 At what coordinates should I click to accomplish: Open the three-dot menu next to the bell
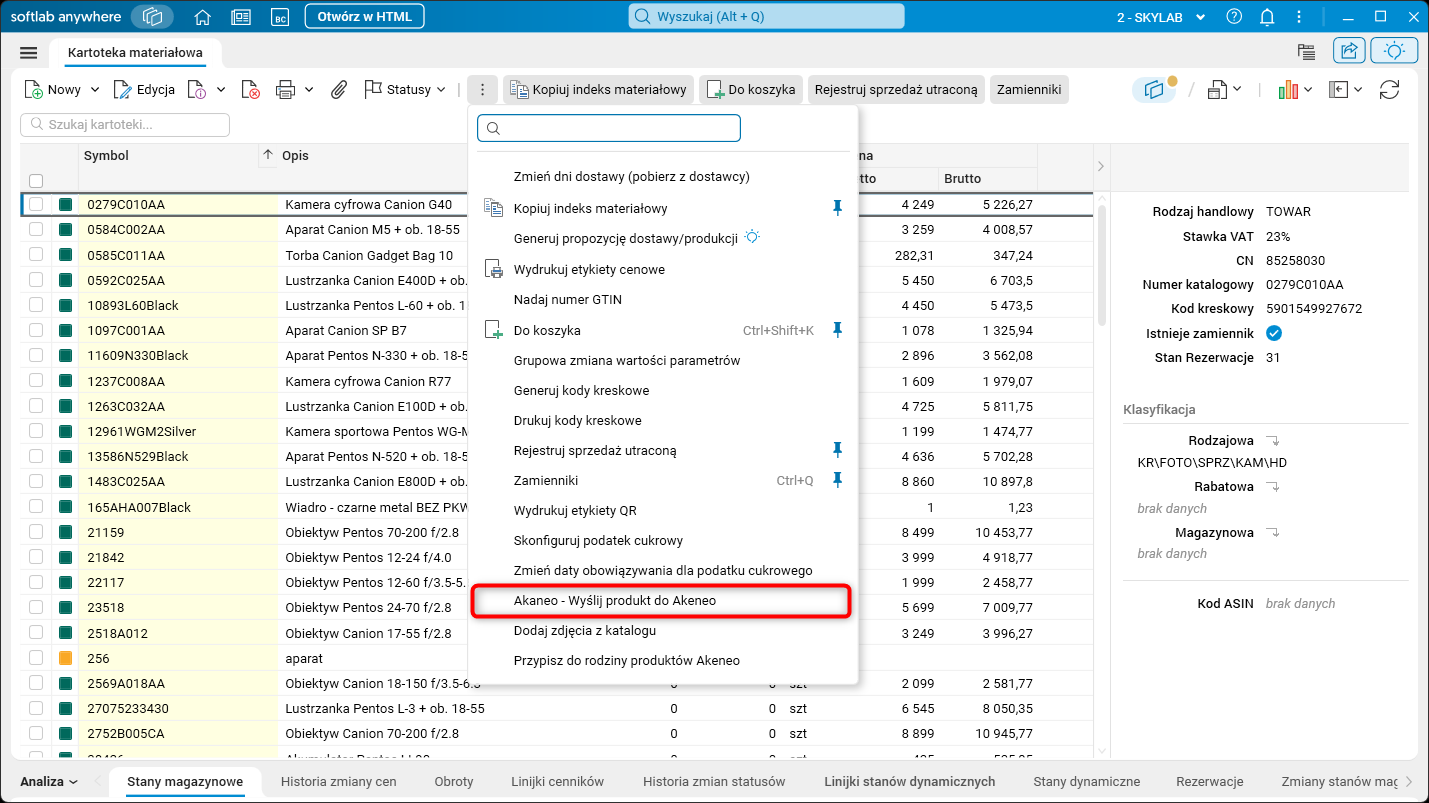pyautogui.click(x=1301, y=17)
